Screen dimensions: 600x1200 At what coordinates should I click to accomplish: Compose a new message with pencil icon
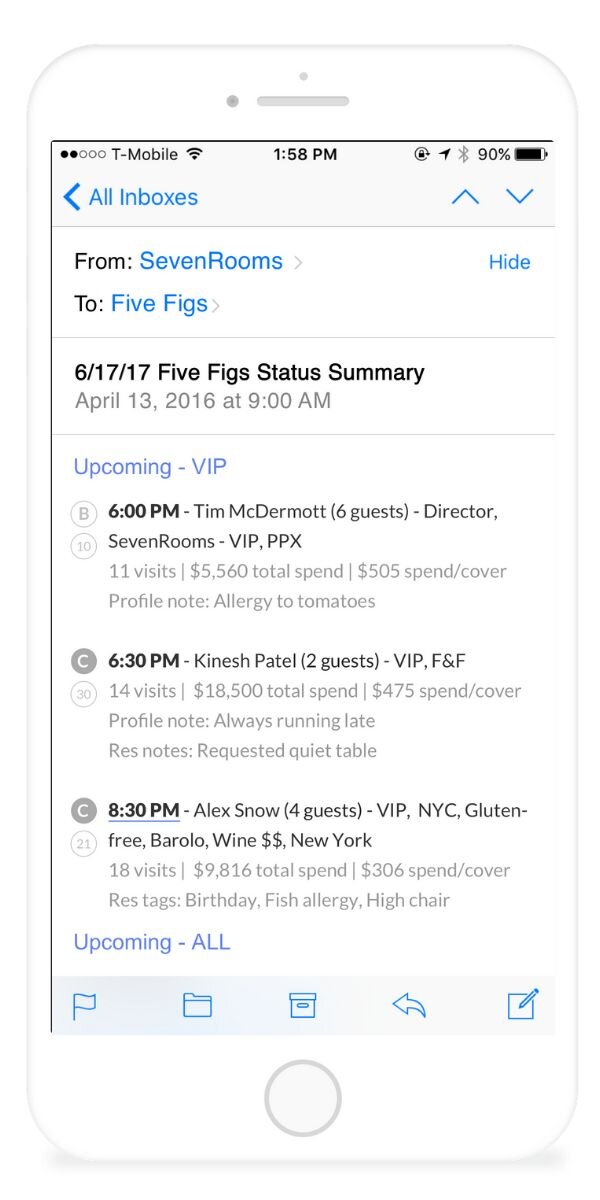523,1003
